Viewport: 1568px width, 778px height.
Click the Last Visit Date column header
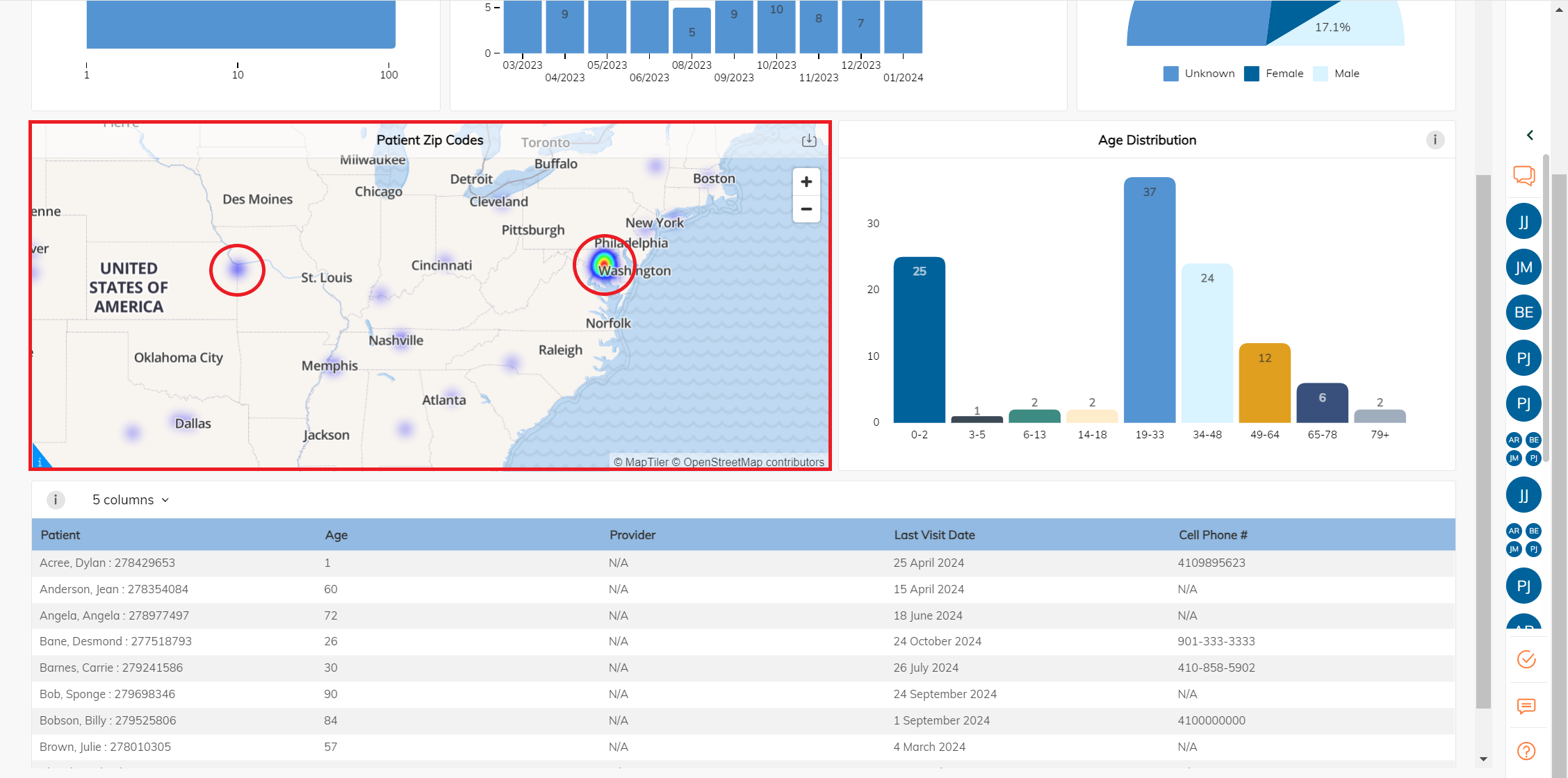[x=934, y=535]
